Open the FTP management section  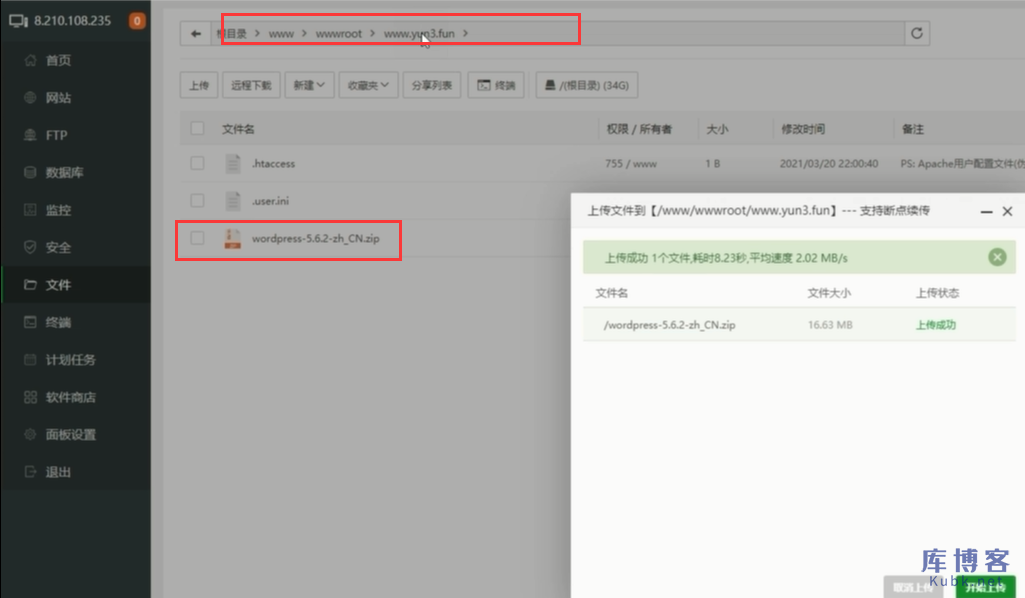[57, 134]
